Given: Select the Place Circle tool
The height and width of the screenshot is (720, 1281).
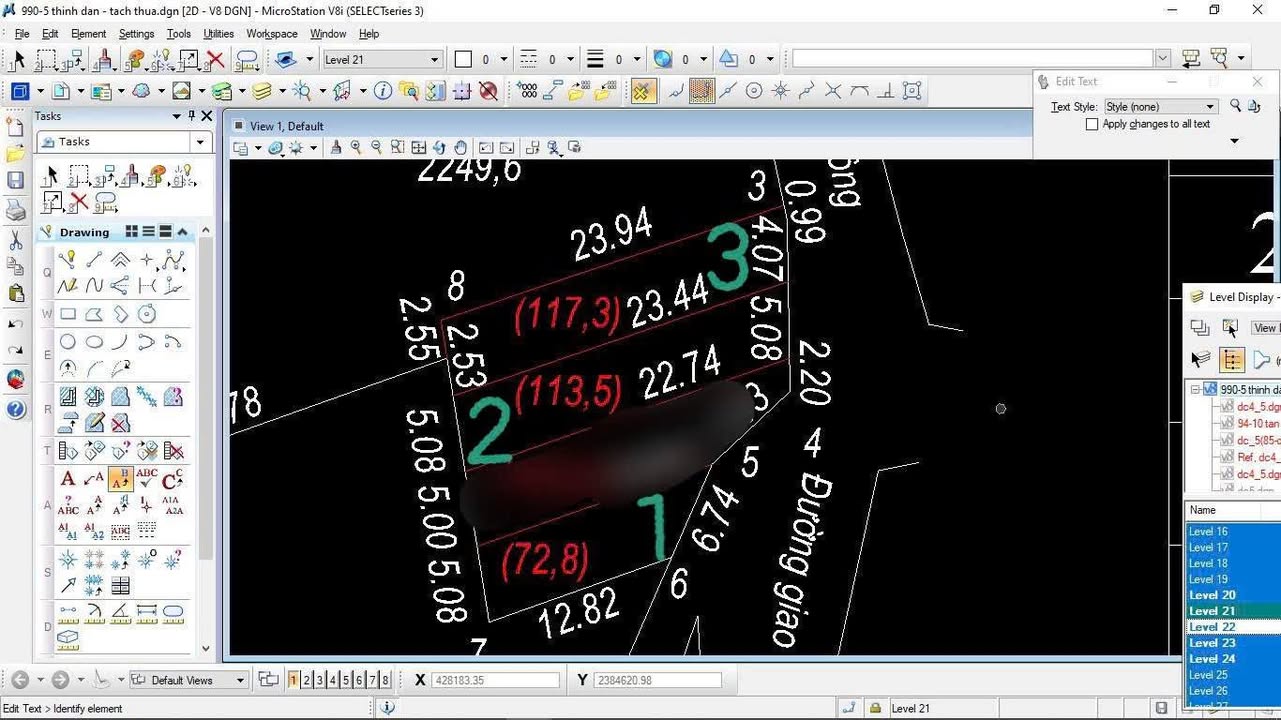Looking at the screenshot, I should pyautogui.click(x=68, y=342).
